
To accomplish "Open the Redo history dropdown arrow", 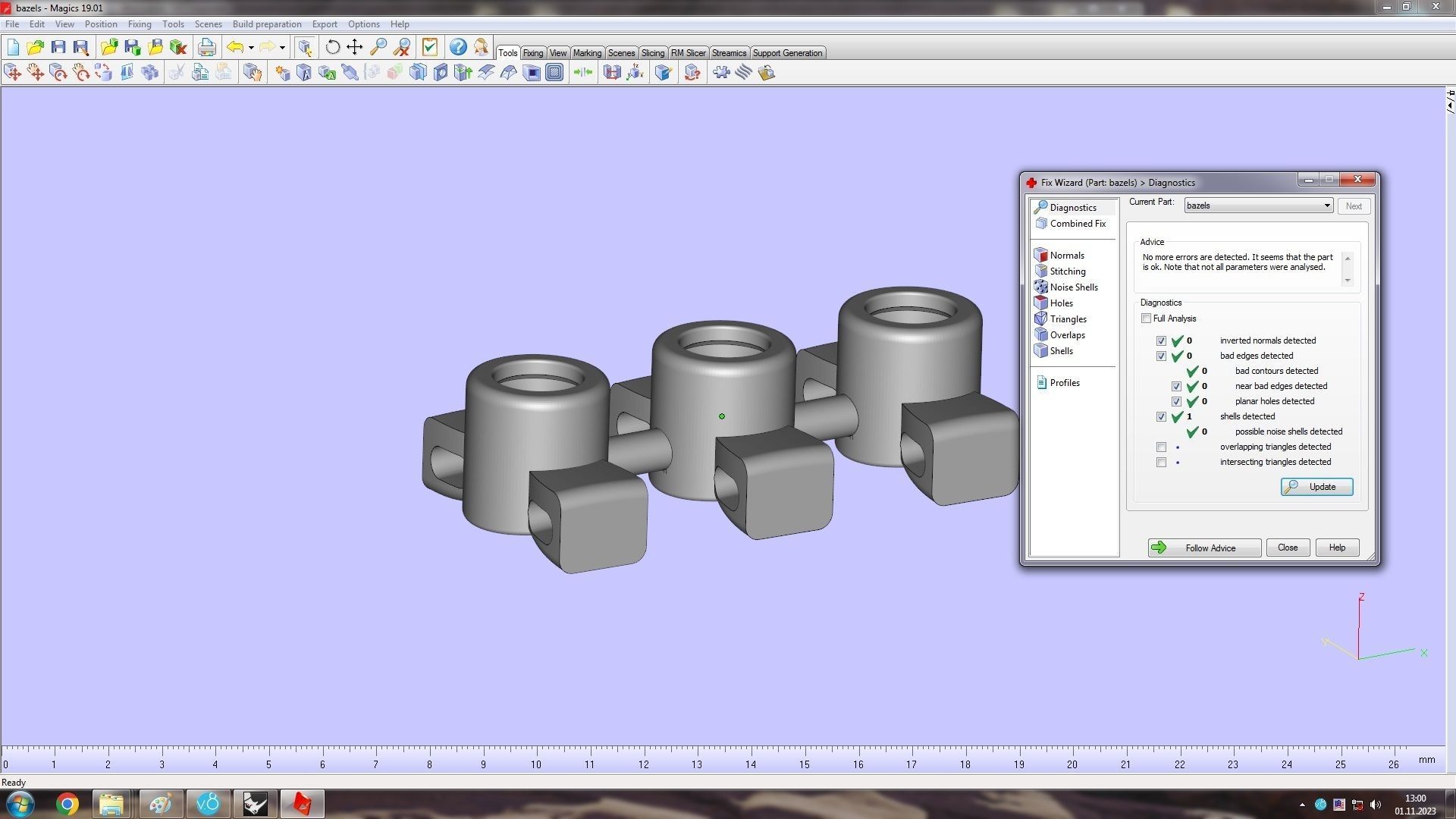I will (x=282, y=48).
